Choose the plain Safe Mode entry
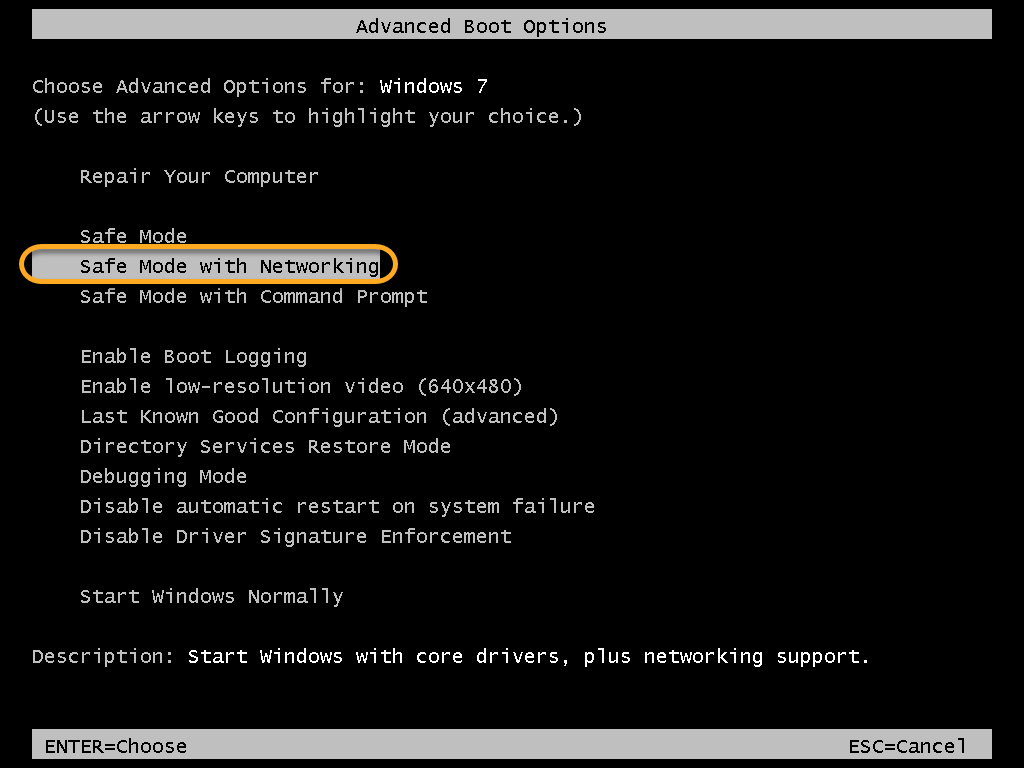This screenshot has height=768, width=1024. 133,236
